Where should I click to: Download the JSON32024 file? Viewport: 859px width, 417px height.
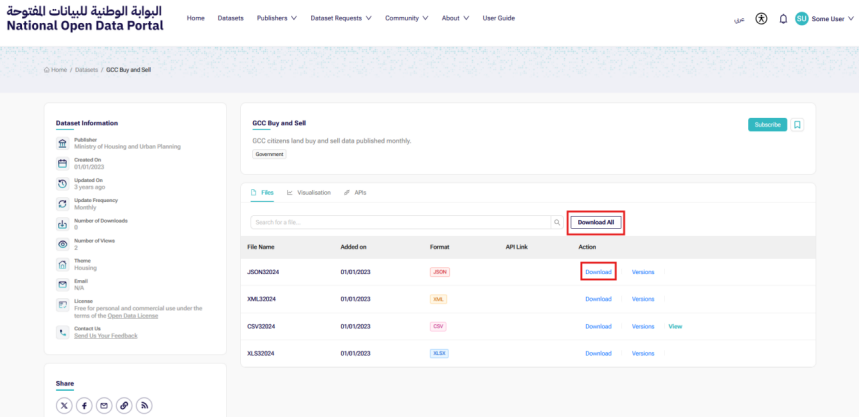pos(598,271)
